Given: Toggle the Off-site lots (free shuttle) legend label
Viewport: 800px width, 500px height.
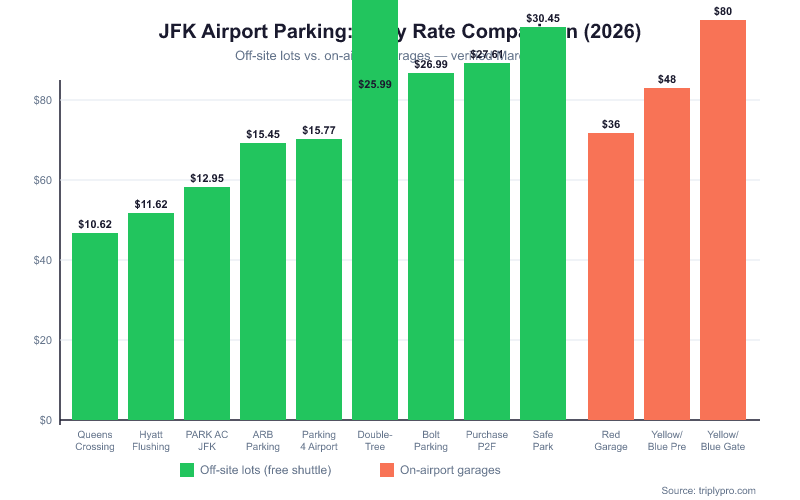Looking at the screenshot, I should 265,469.
